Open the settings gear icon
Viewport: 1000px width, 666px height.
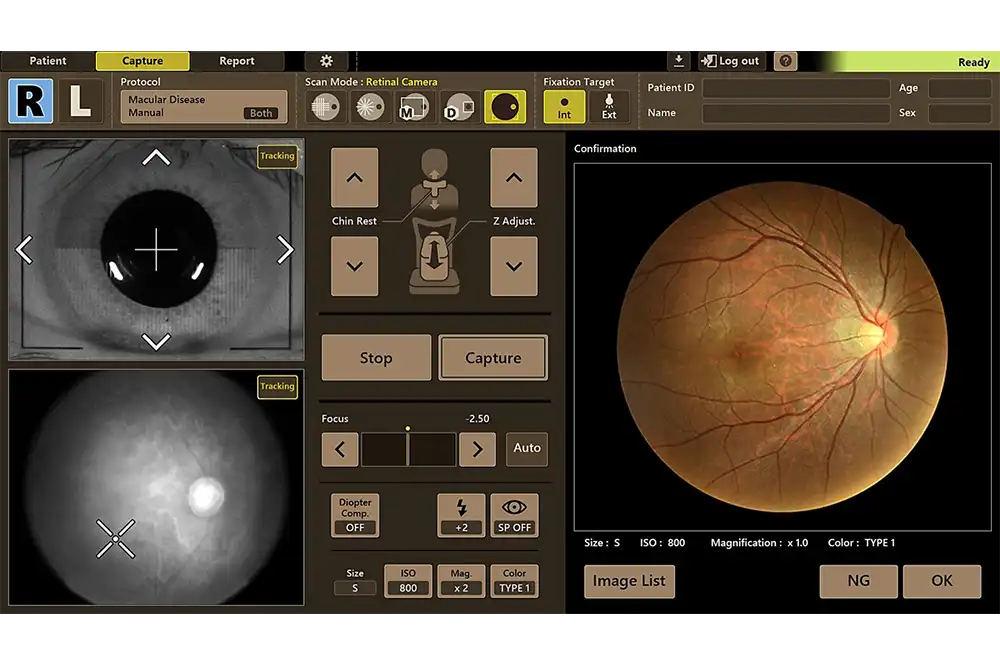326,61
